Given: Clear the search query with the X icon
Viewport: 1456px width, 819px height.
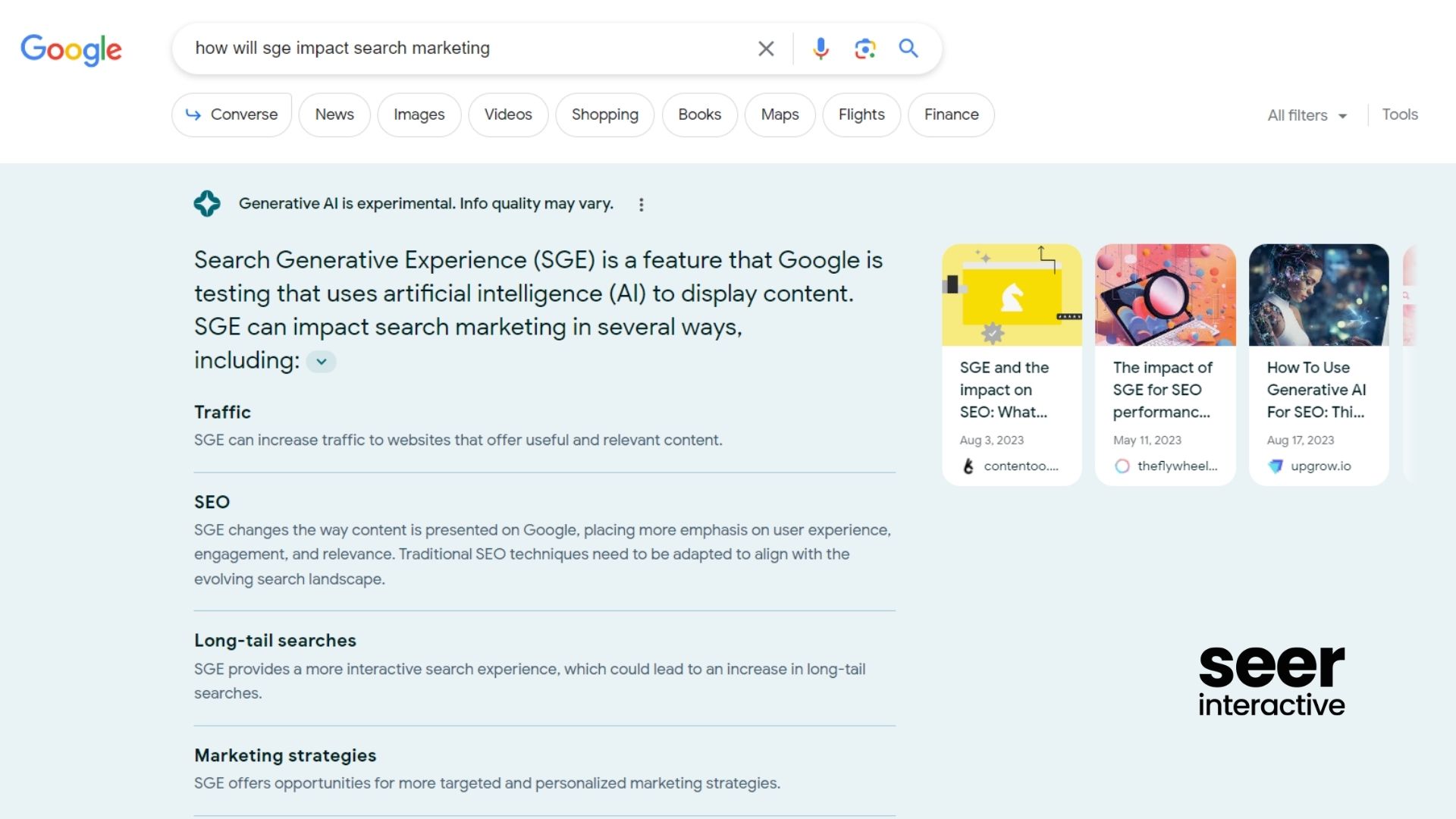Looking at the screenshot, I should tap(766, 49).
